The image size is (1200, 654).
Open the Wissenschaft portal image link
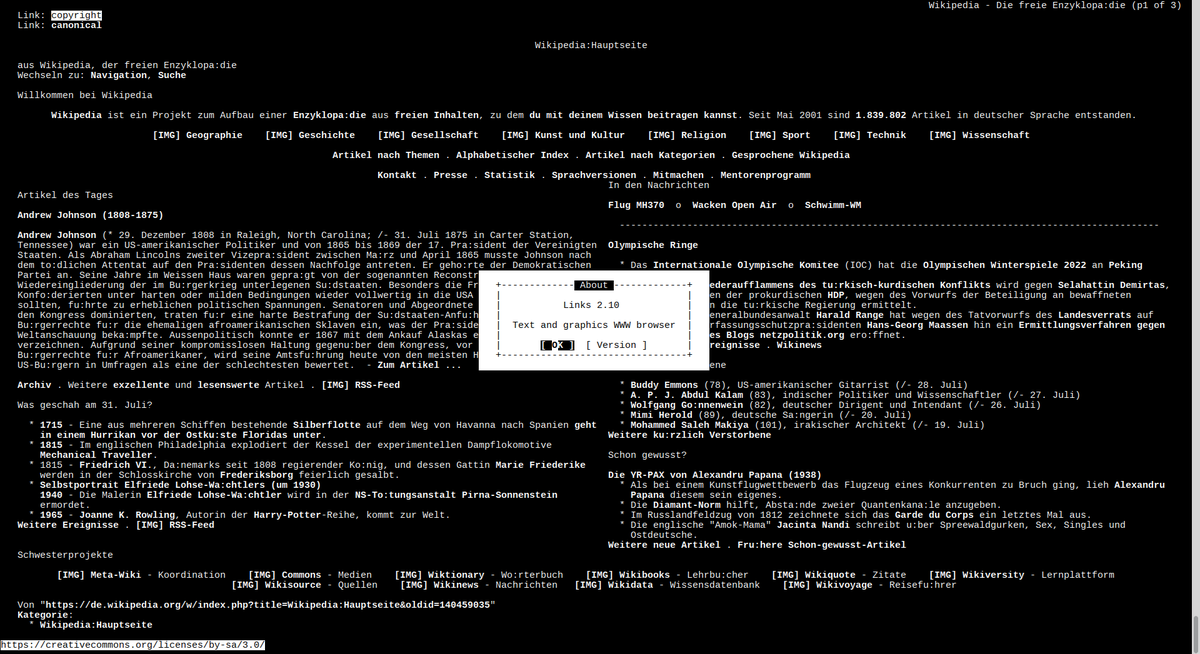[x=979, y=135]
